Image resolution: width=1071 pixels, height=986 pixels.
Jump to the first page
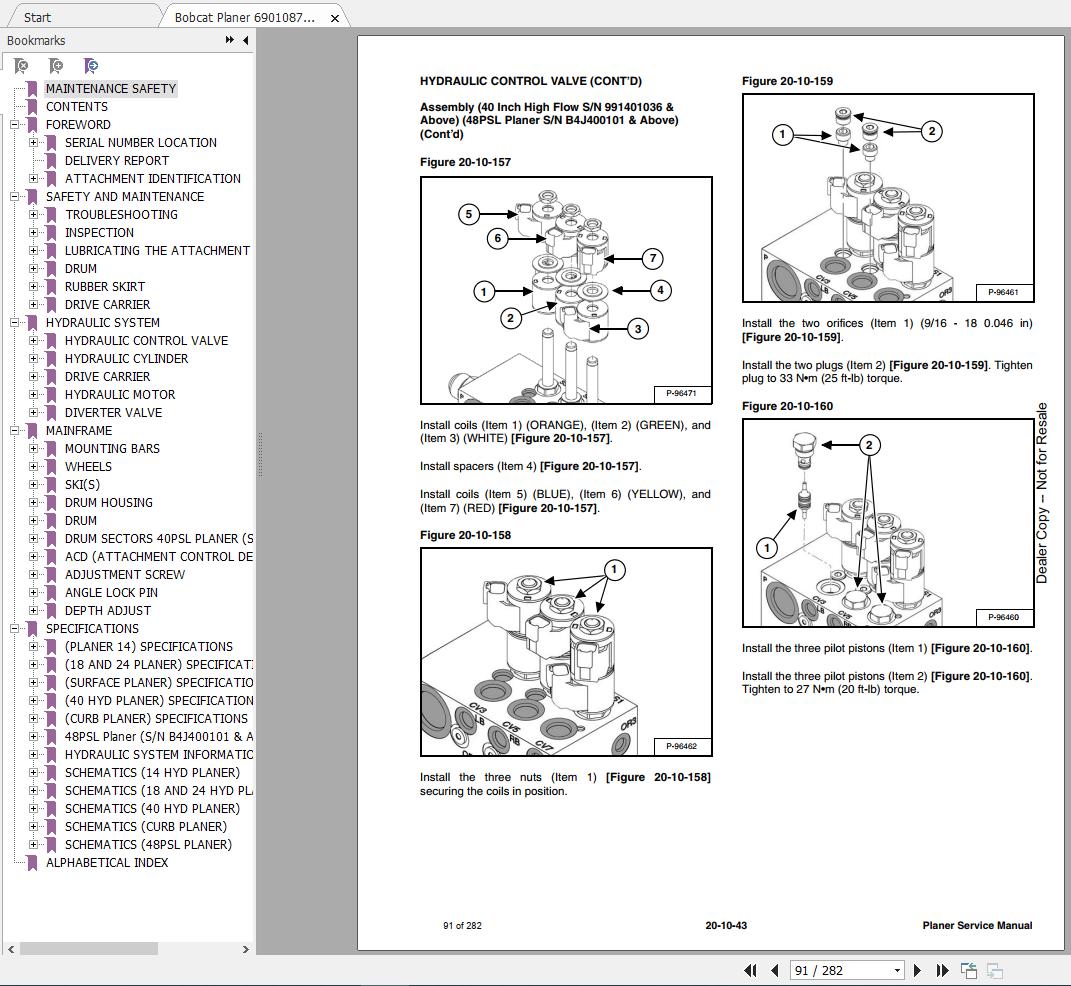pos(750,970)
